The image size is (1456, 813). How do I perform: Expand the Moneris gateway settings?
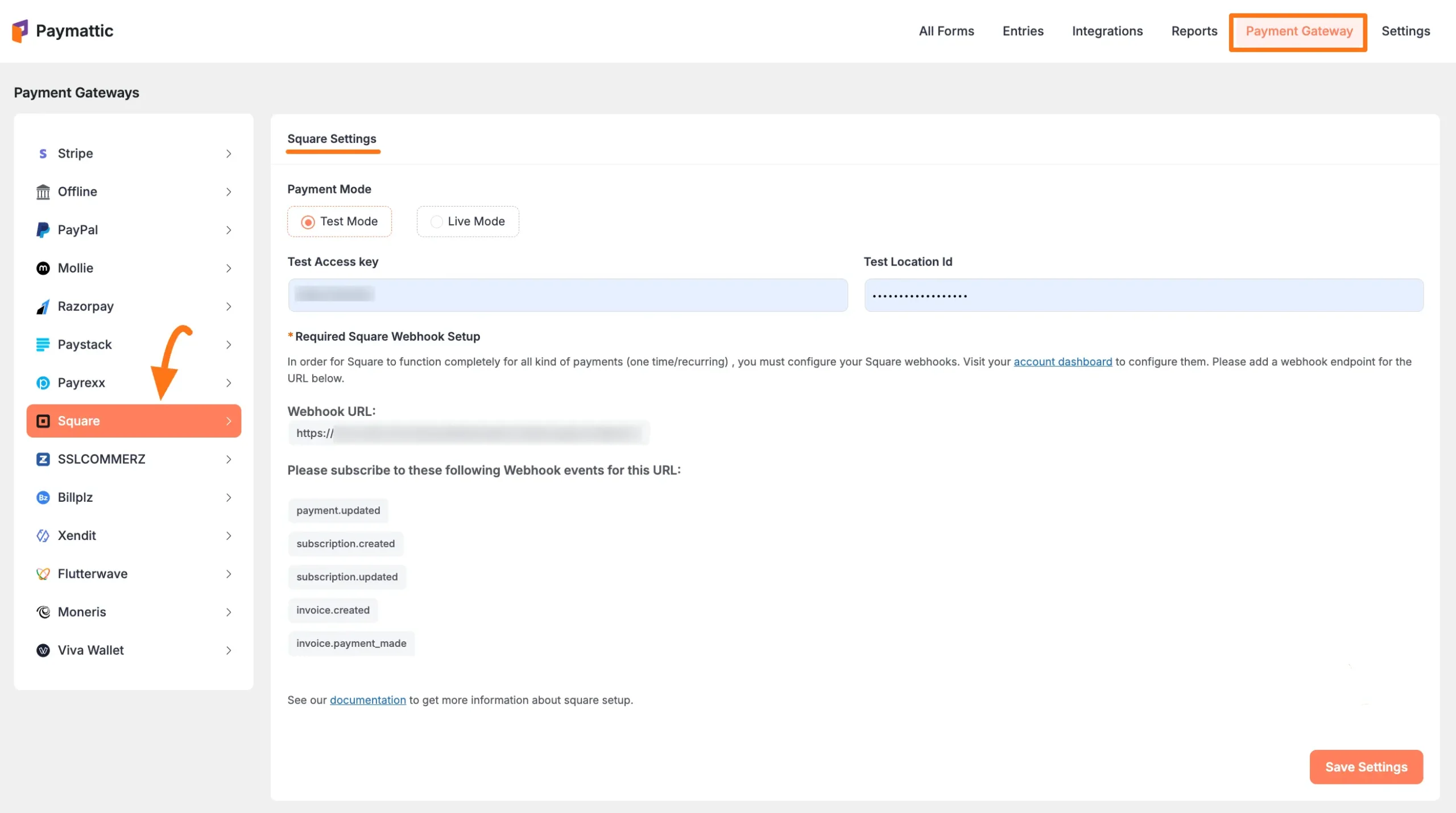pyautogui.click(x=229, y=612)
